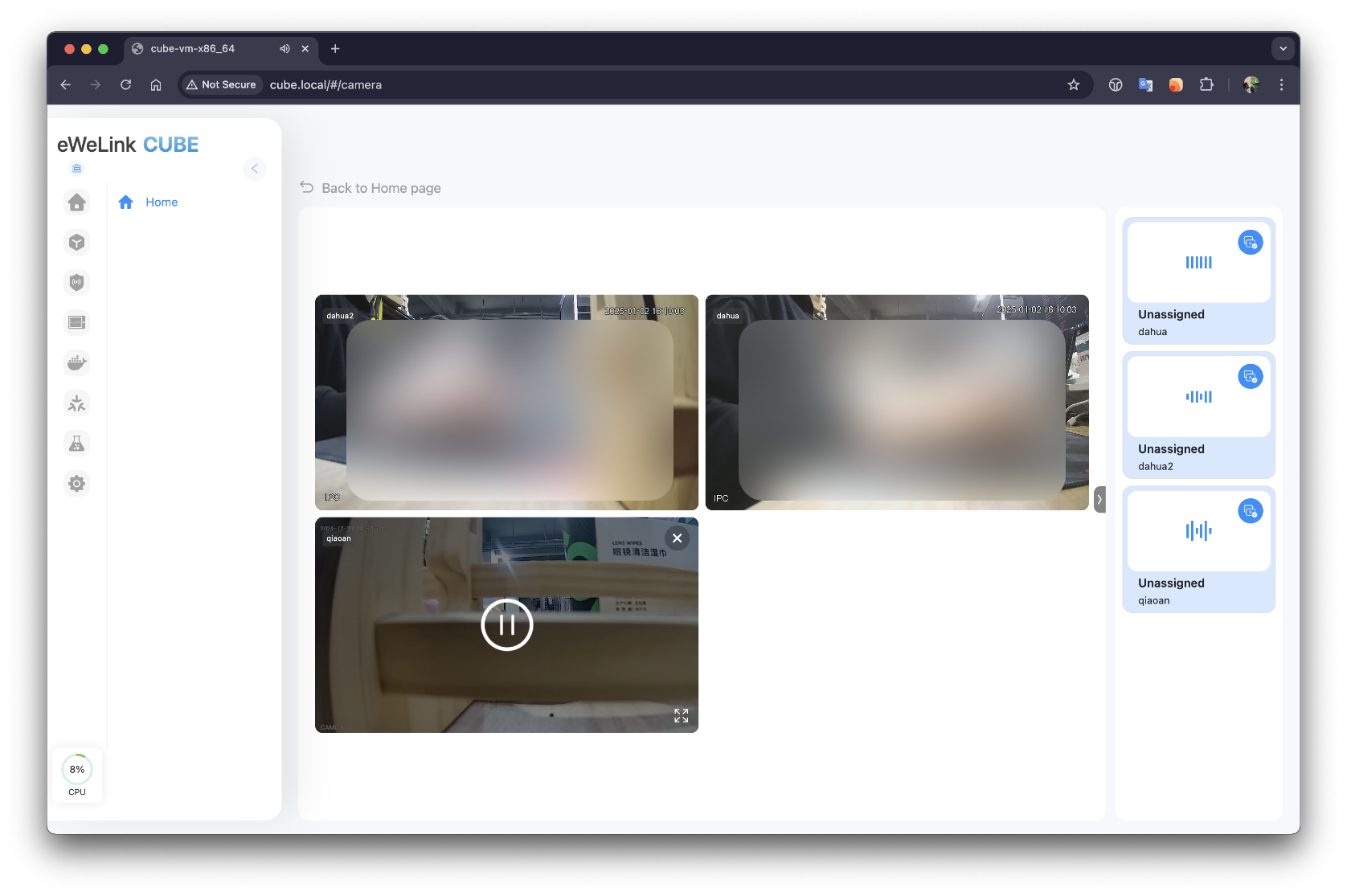
Task: Open the security shield sidebar icon
Action: pos(76,283)
